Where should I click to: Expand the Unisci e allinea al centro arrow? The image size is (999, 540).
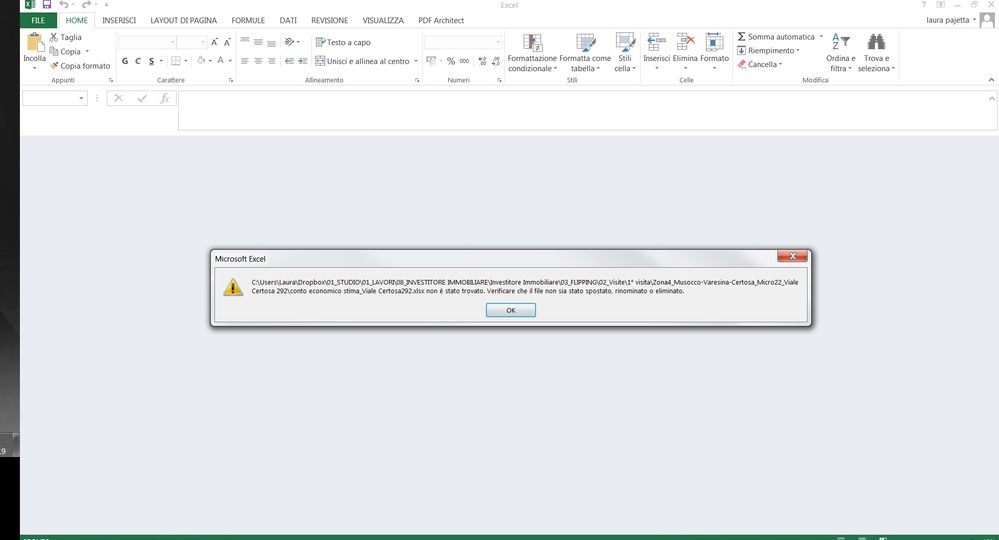click(416, 61)
